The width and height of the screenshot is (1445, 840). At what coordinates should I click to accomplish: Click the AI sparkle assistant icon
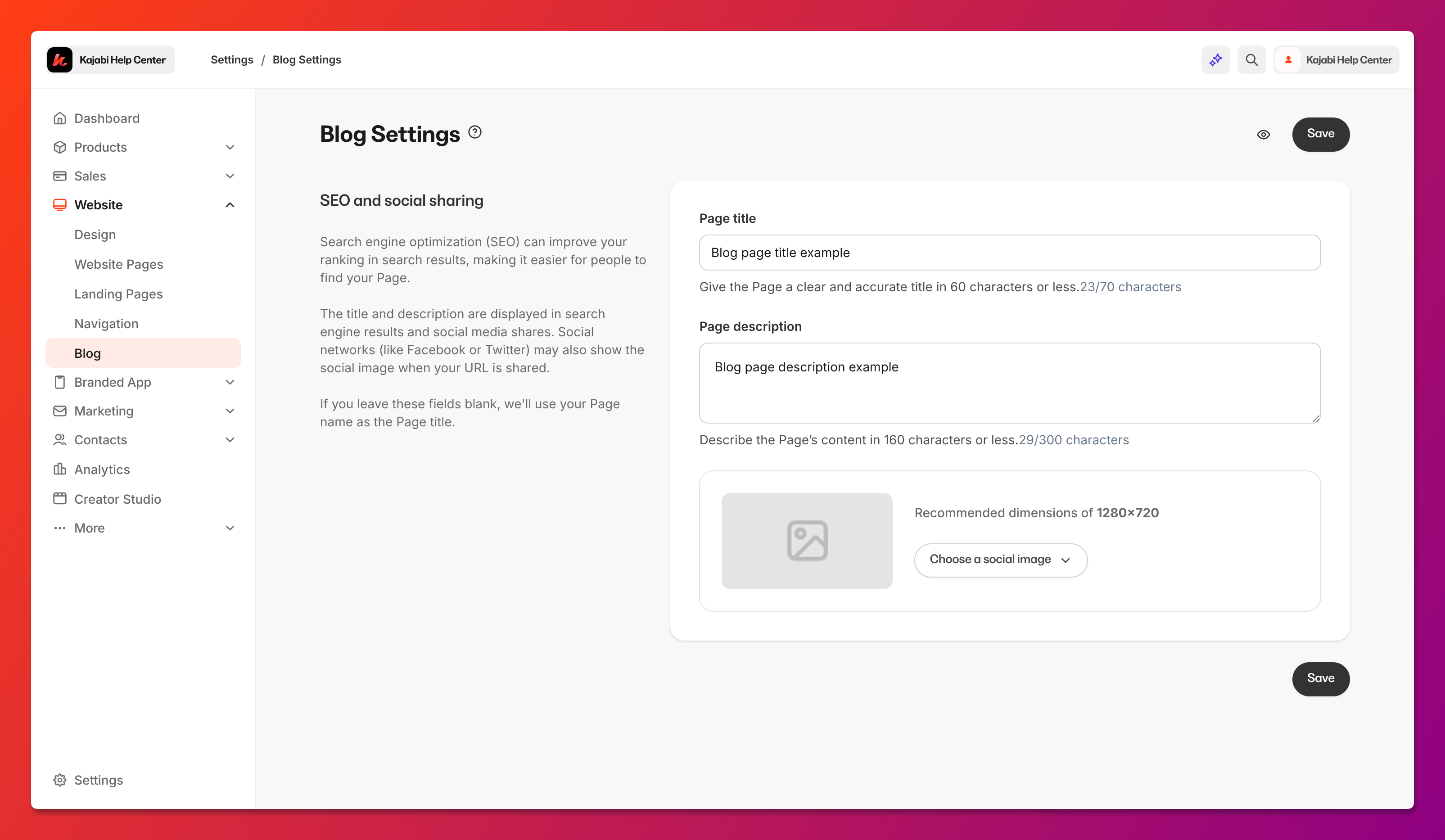pyautogui.click(x=1215, y=59)
